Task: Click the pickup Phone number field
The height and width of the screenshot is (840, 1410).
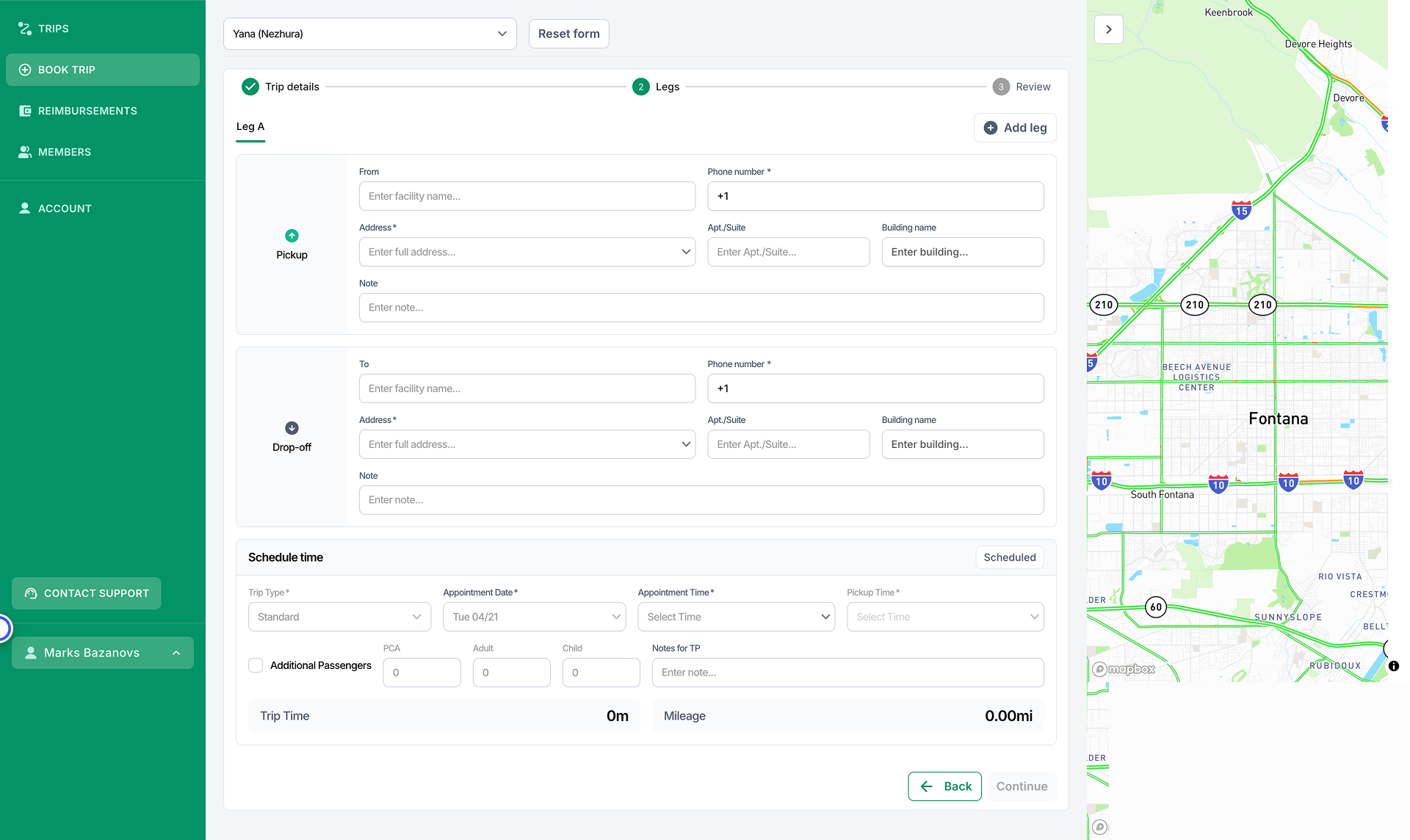Action: coord(875,196)
